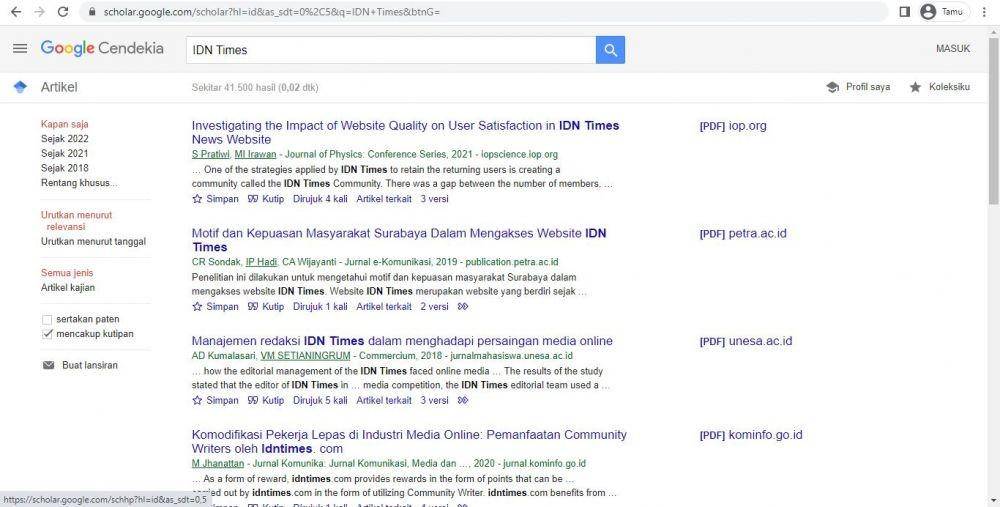Open Dirujuk 1 kali for Motif dan Kepuasan
Image resolution: width=1000 pixels, height=507 pixels.
(x=320, y=307)
